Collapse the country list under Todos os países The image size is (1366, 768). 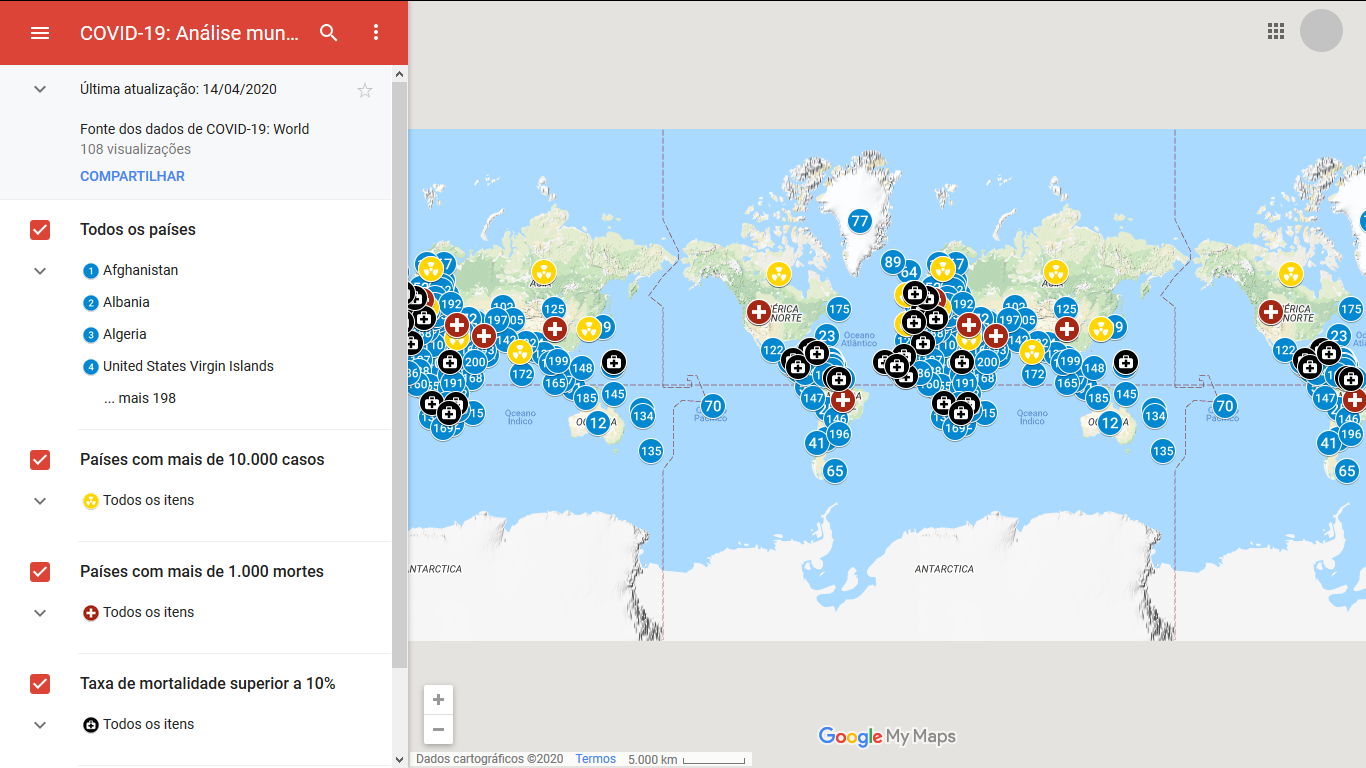pyautogui.click(x=40, y=271)
